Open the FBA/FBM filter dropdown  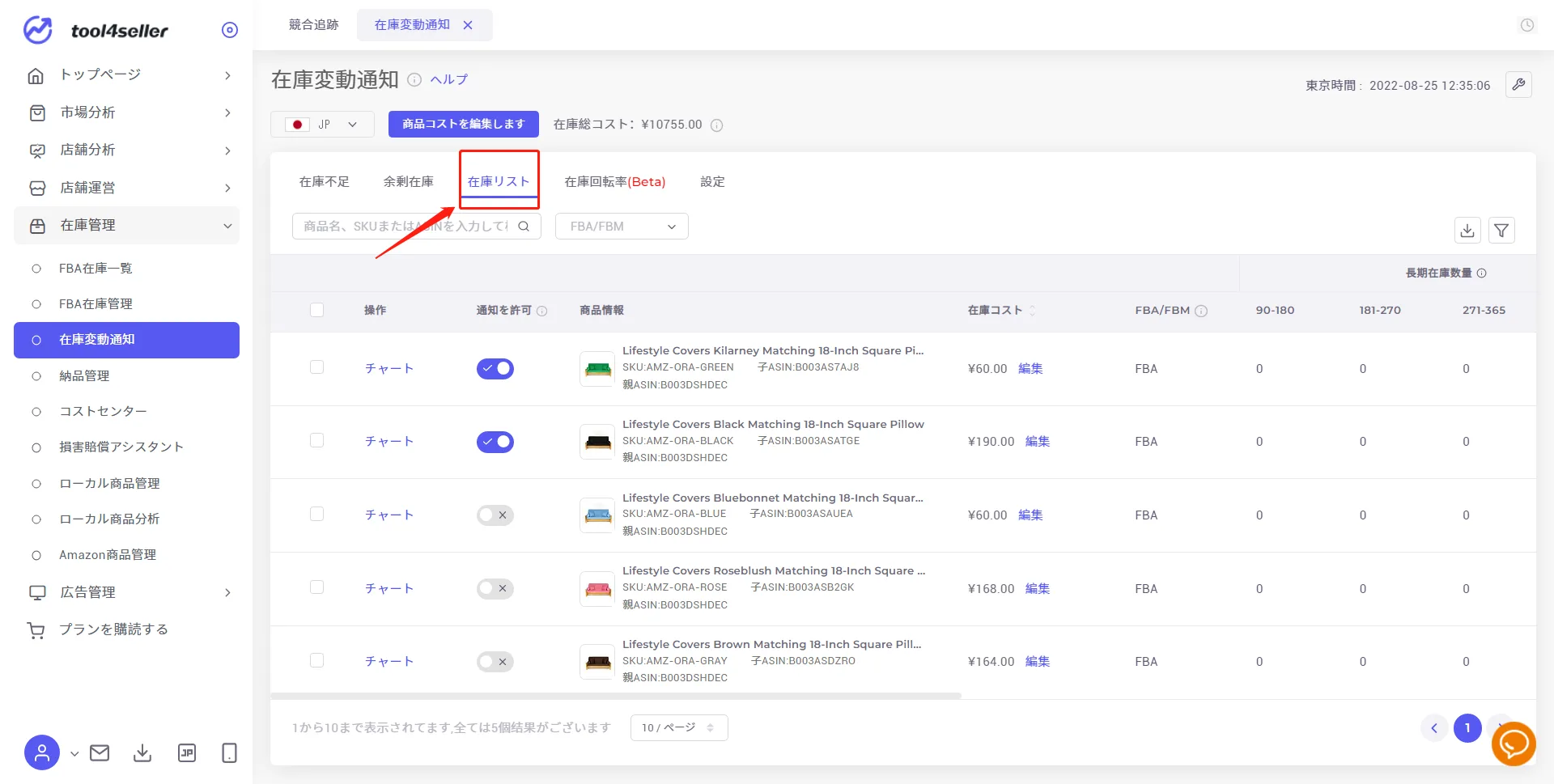622,227
